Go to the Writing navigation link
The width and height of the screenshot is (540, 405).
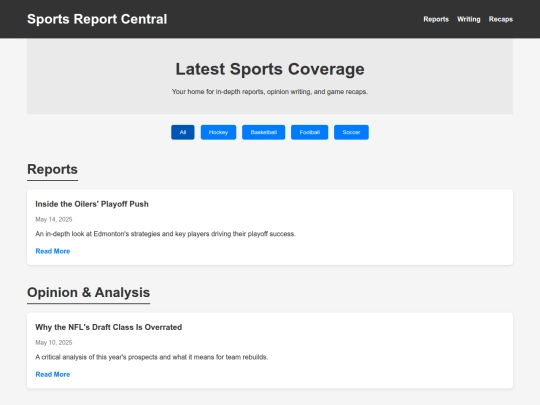[469, 19]
